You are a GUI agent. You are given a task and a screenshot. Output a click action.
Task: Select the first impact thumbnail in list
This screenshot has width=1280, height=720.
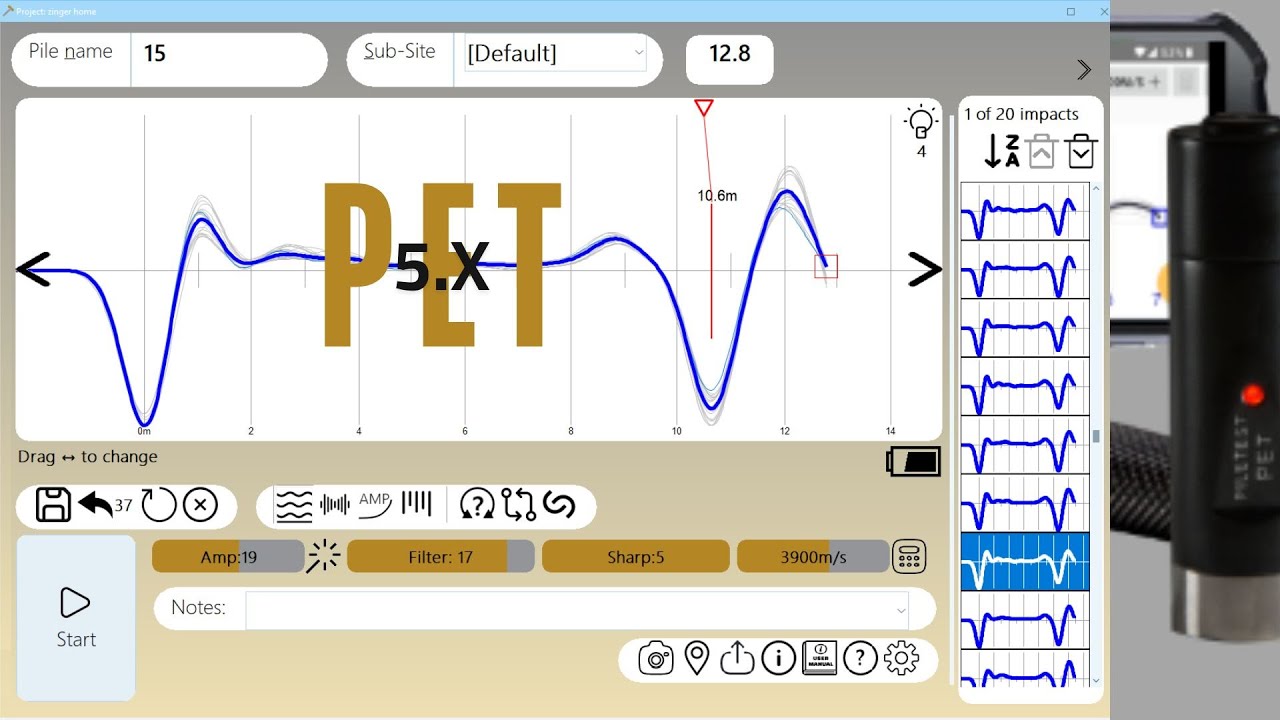click(x=1025, y=211)
